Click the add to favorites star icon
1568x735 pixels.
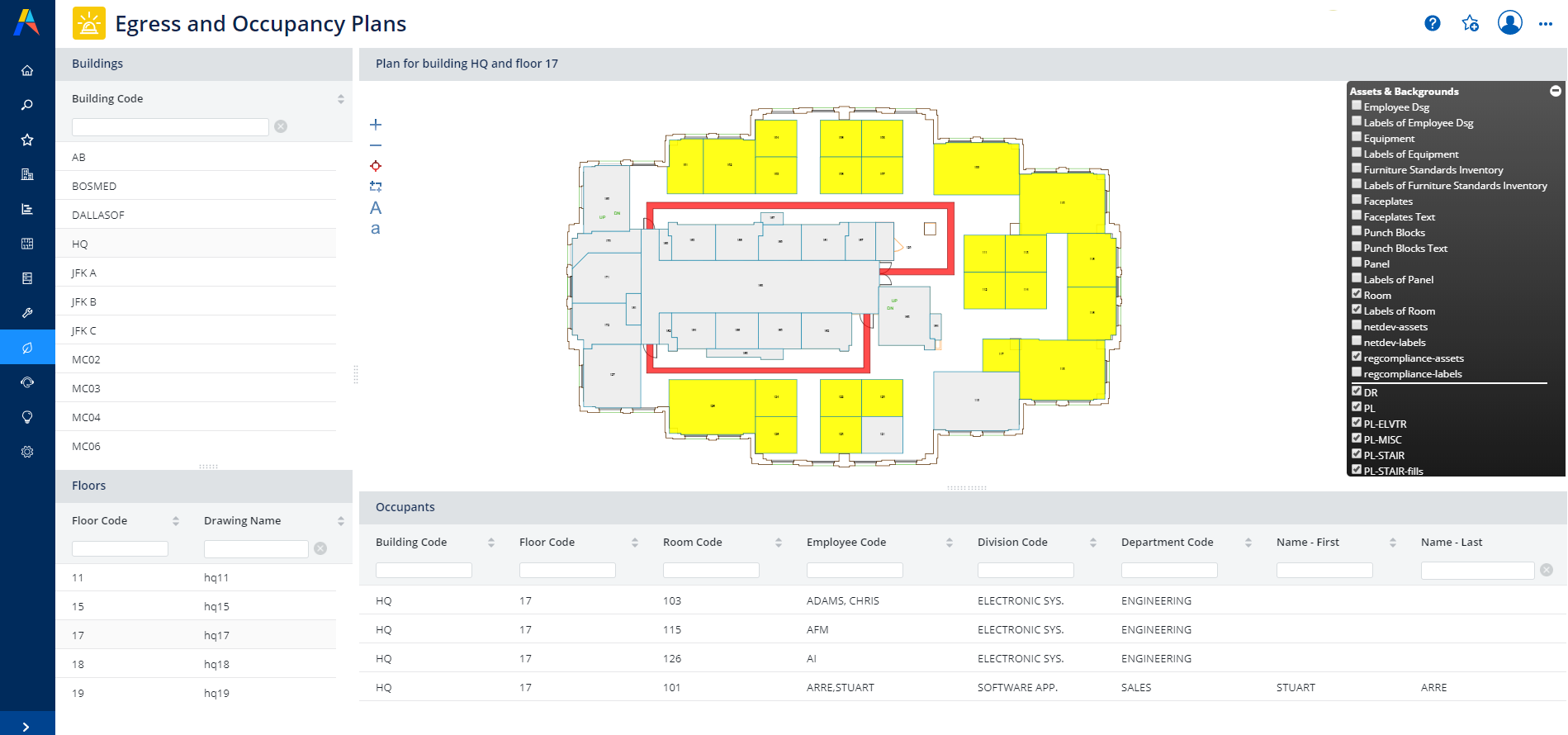(1471, 24)
